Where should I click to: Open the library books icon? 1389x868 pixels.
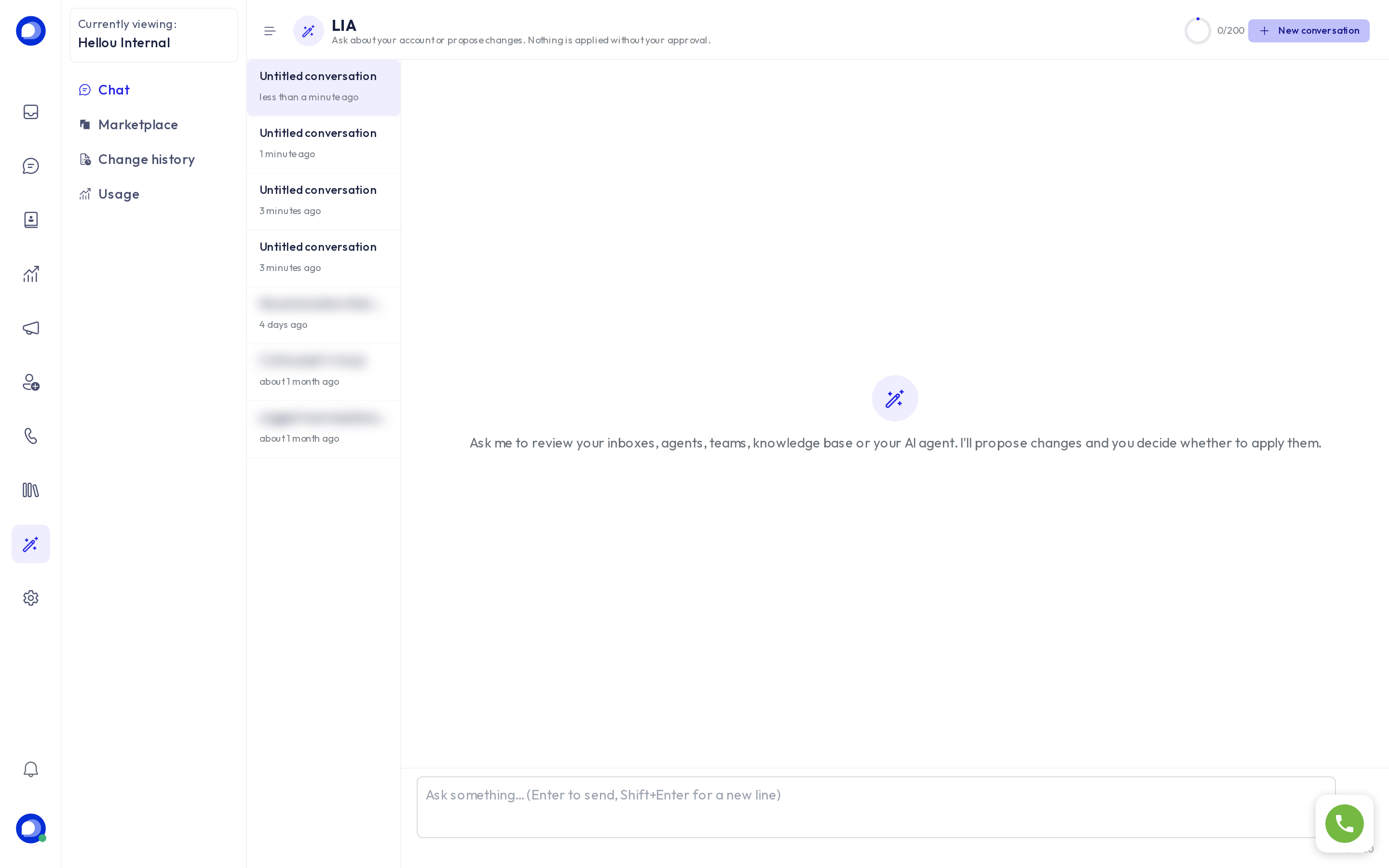[30, 489]
